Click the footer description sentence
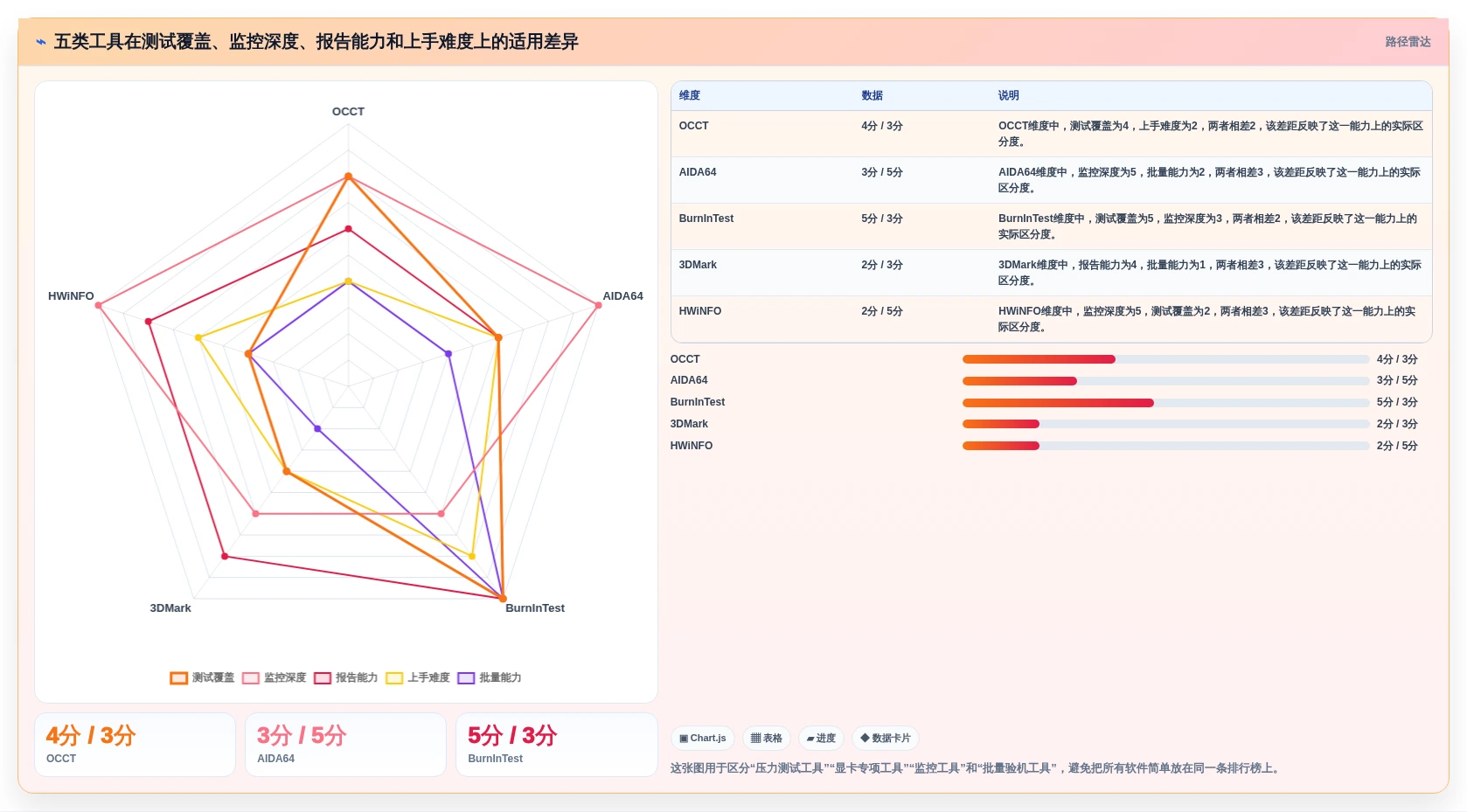This screenshot has height=812, width=1467. click(977, 768)
